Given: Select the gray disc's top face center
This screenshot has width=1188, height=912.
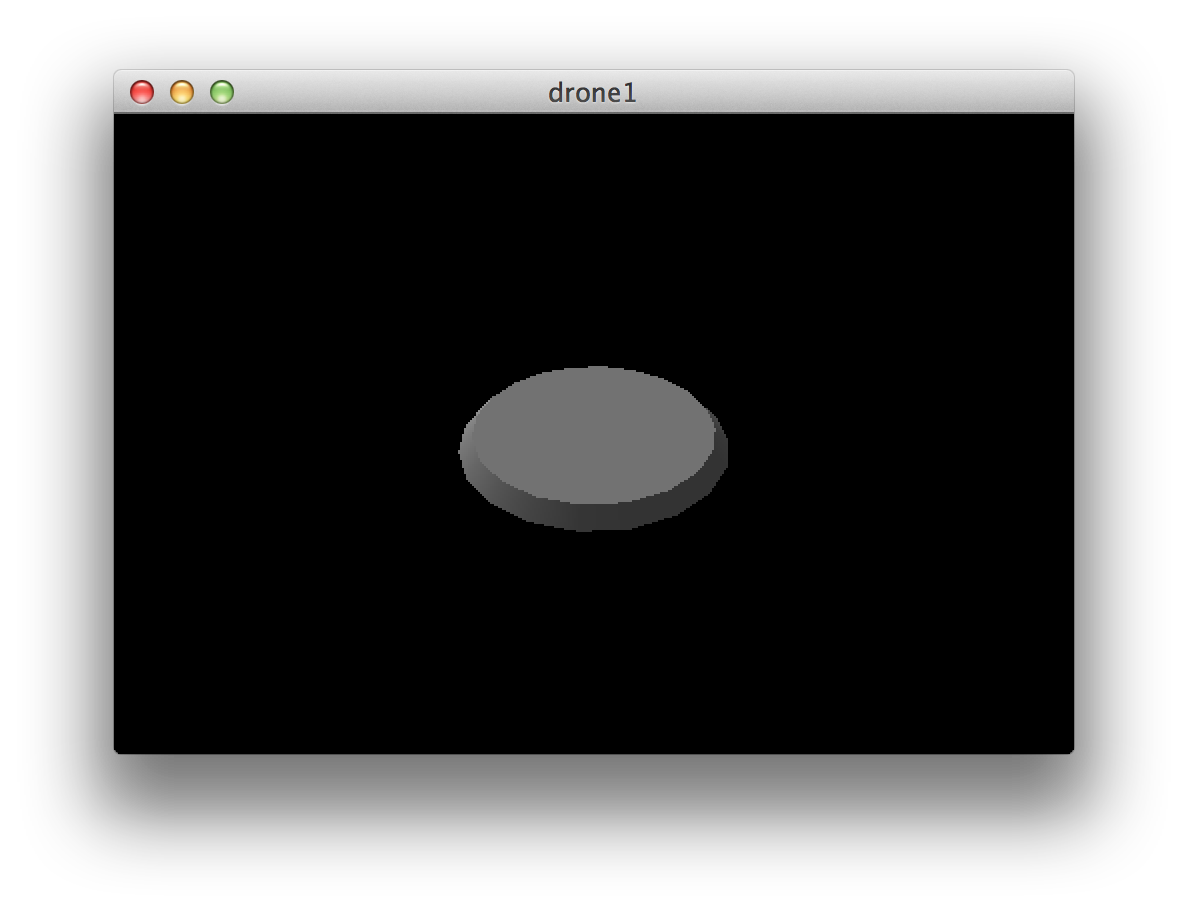Looking at the screenshot, I should tap(594, 435).
